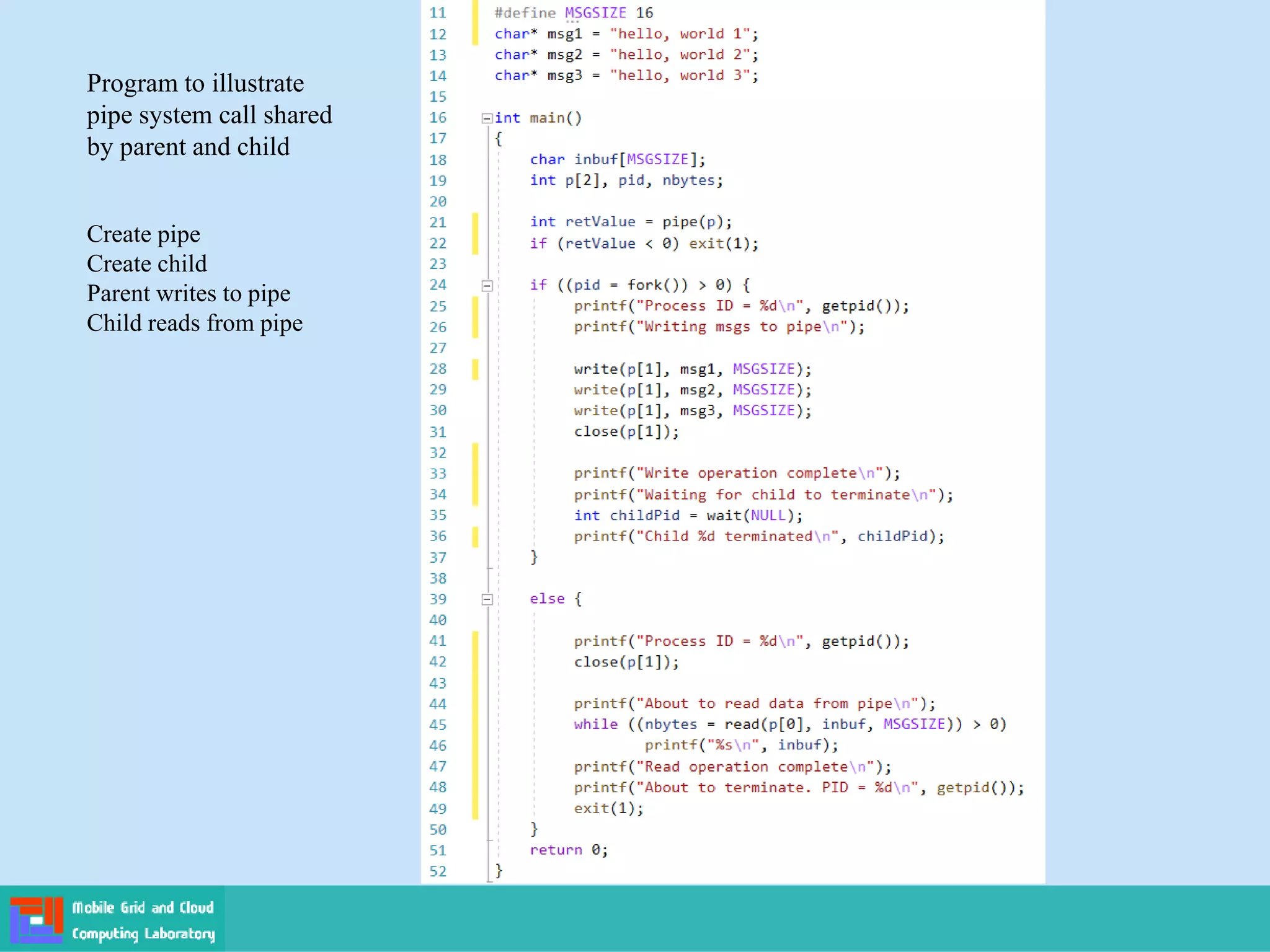Image resolution: width=1270 pixels, height=952 pixels.
Task: Click the Mobile Grid laboratory logo icon
Action: click(x=36, y=920)
